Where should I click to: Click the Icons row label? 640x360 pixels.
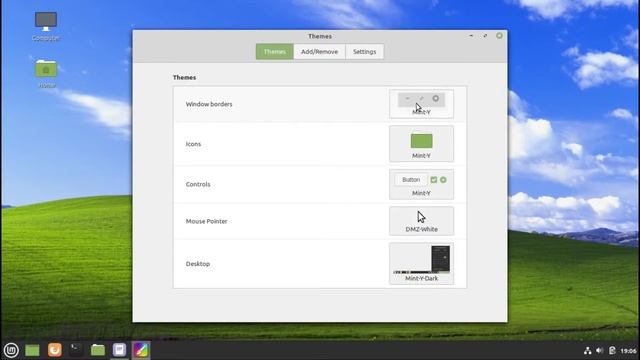click(x=193, y=144)
